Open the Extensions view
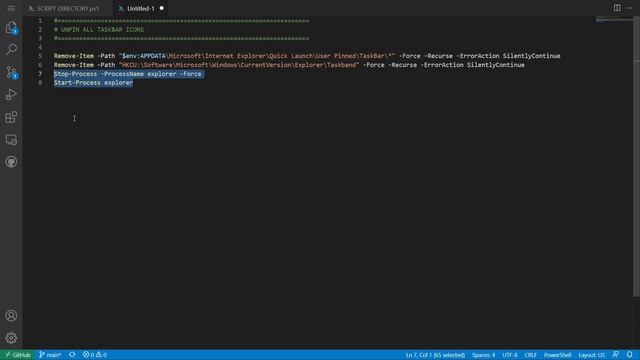This screenshot has width=640, height=360. pyautogui.click(x=11, y=117)
